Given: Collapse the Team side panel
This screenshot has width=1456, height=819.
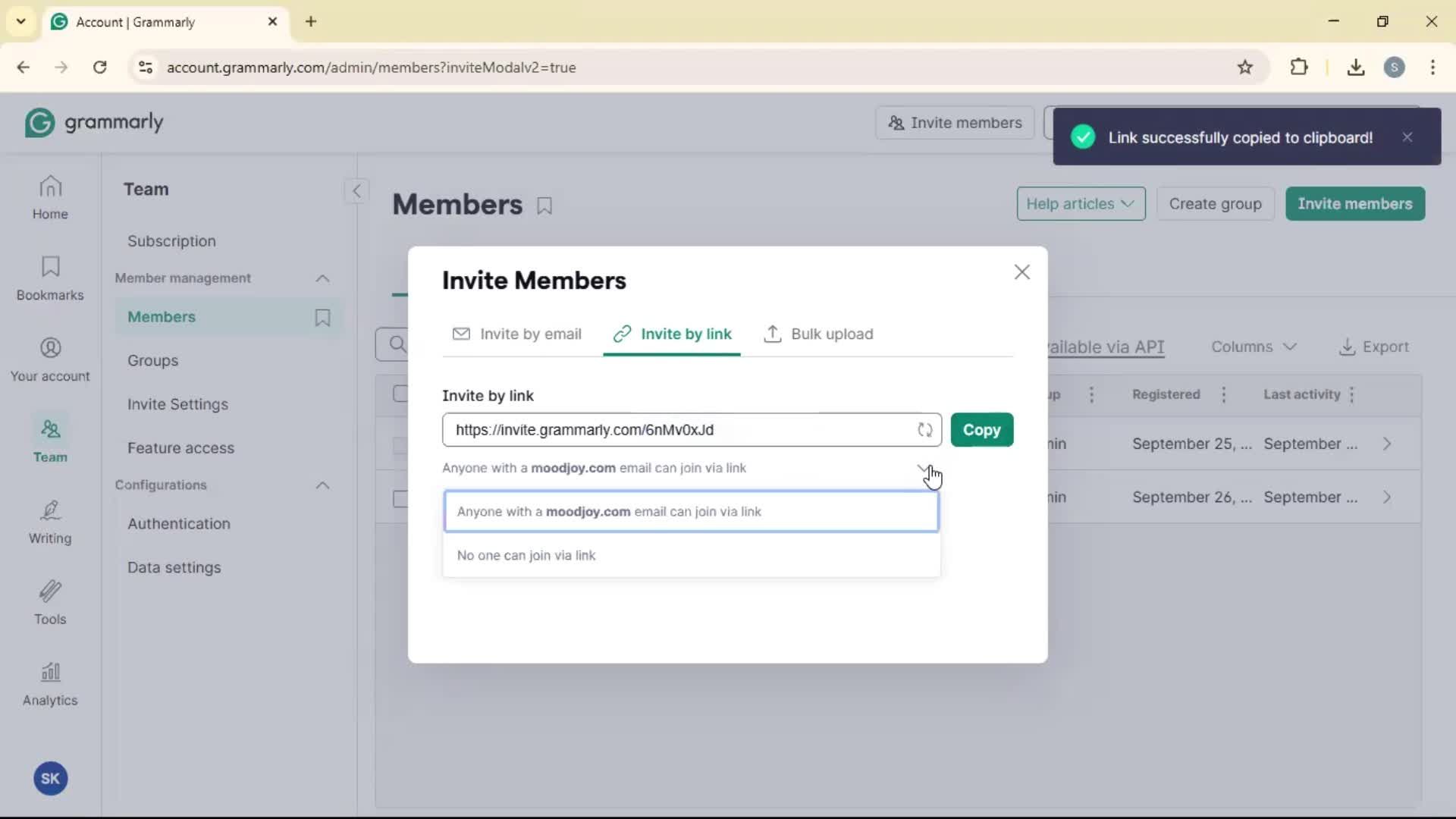Looking at the screenshot, I should (x=356, y=190).
